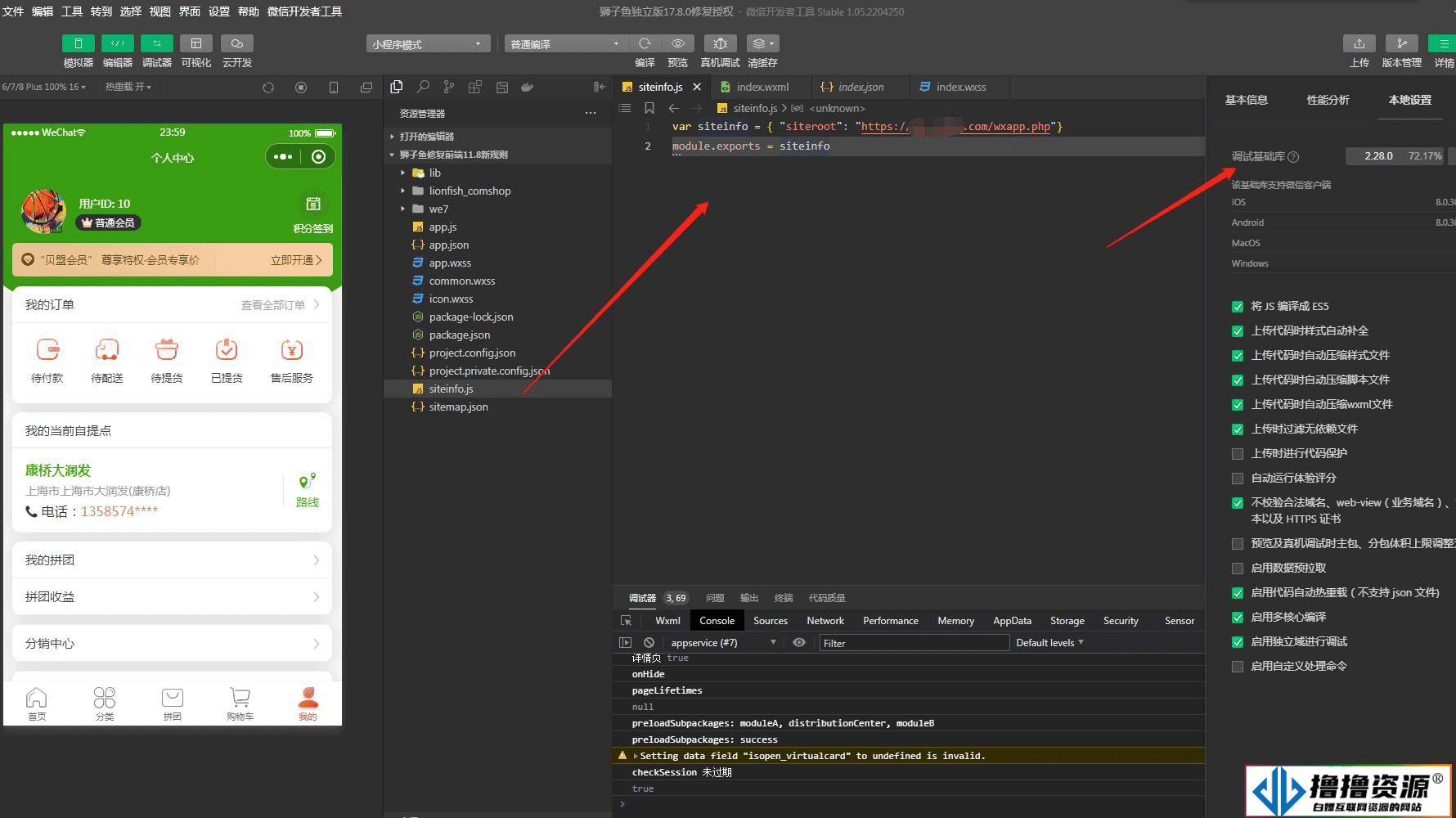Enable 自动运行体验评分 checkbox
1456x818 pixels.
pos(1238,479)
